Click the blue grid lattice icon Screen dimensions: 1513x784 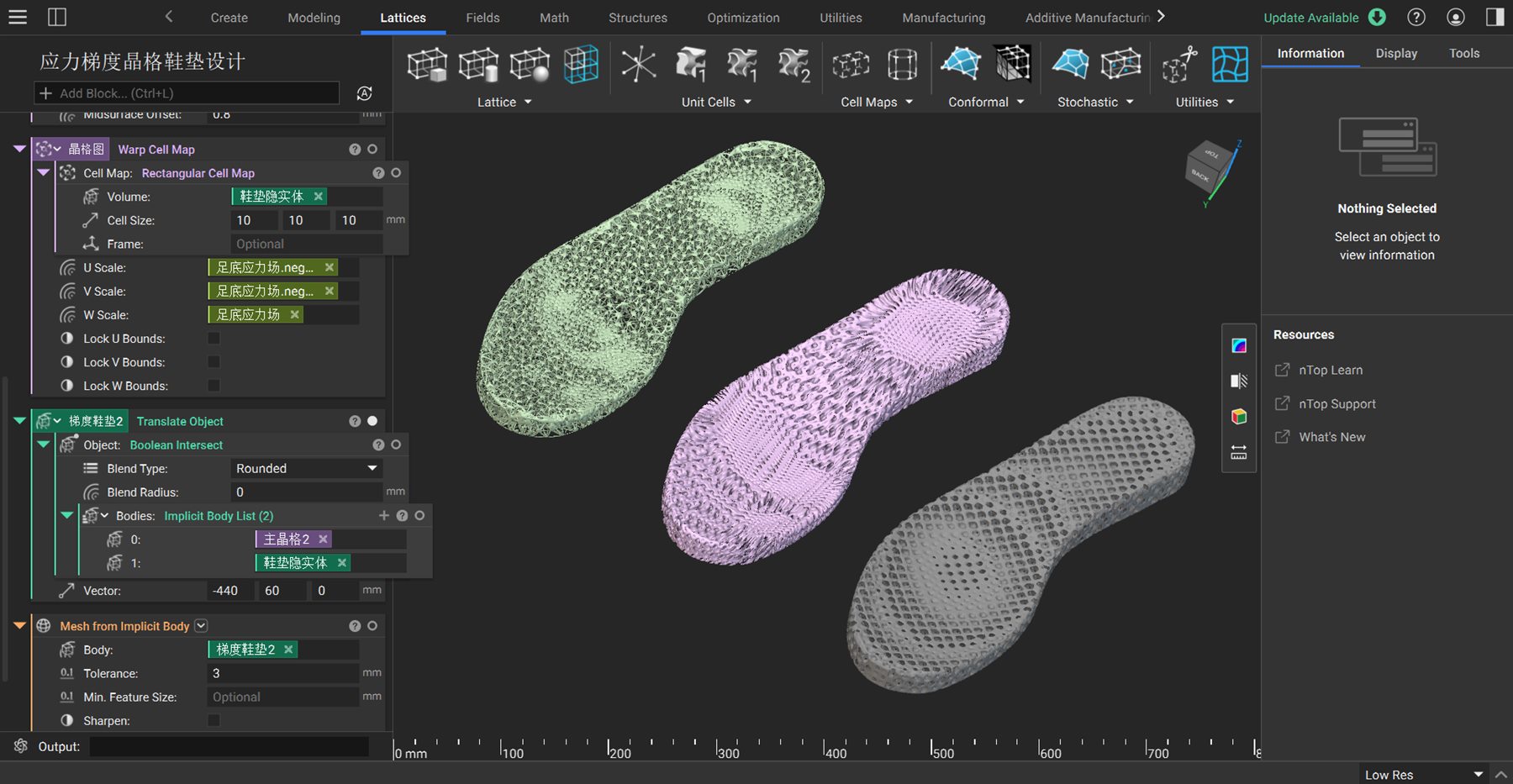(581, 65)
